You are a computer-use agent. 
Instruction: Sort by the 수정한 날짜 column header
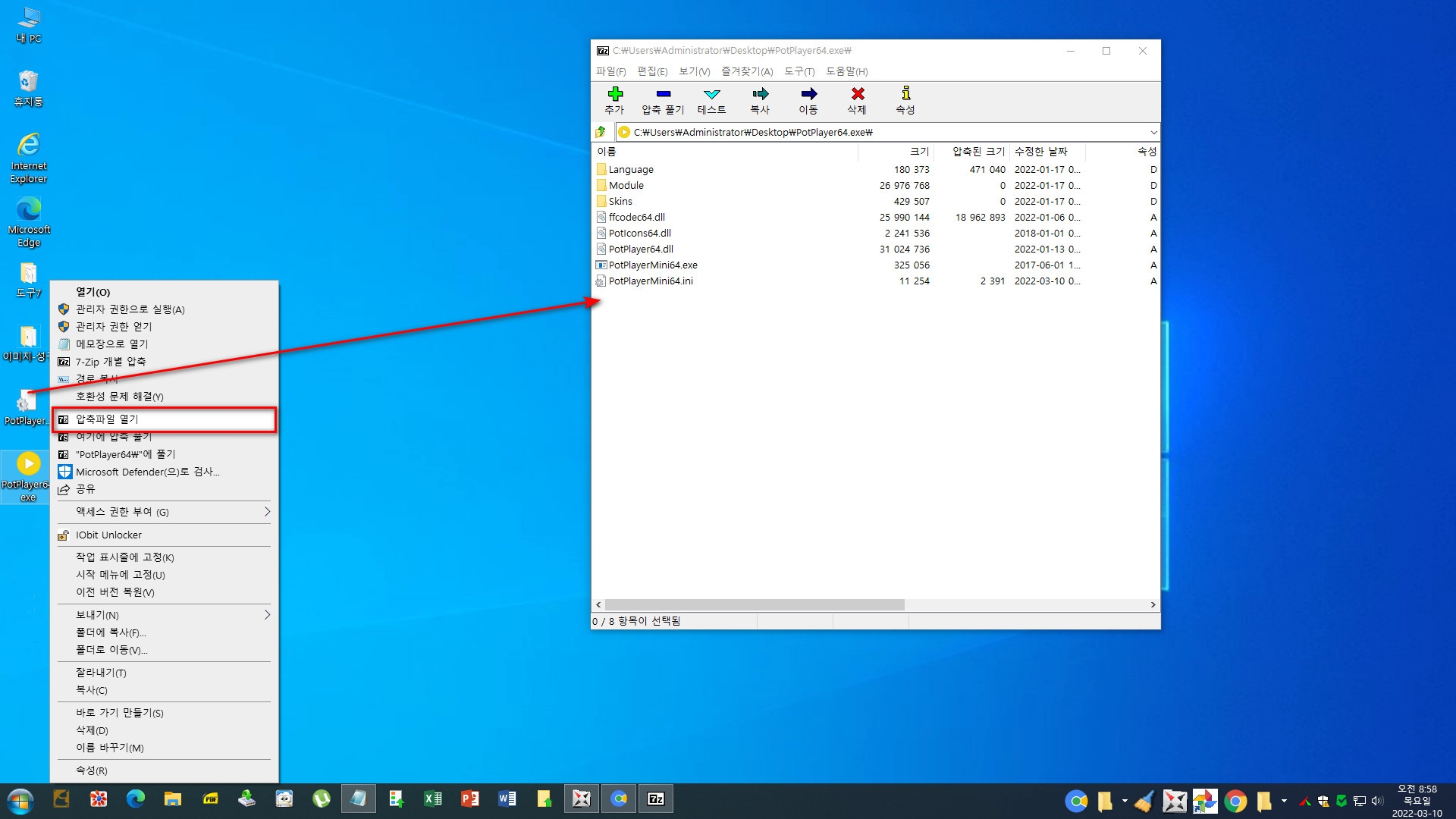tap(1047, 152)
